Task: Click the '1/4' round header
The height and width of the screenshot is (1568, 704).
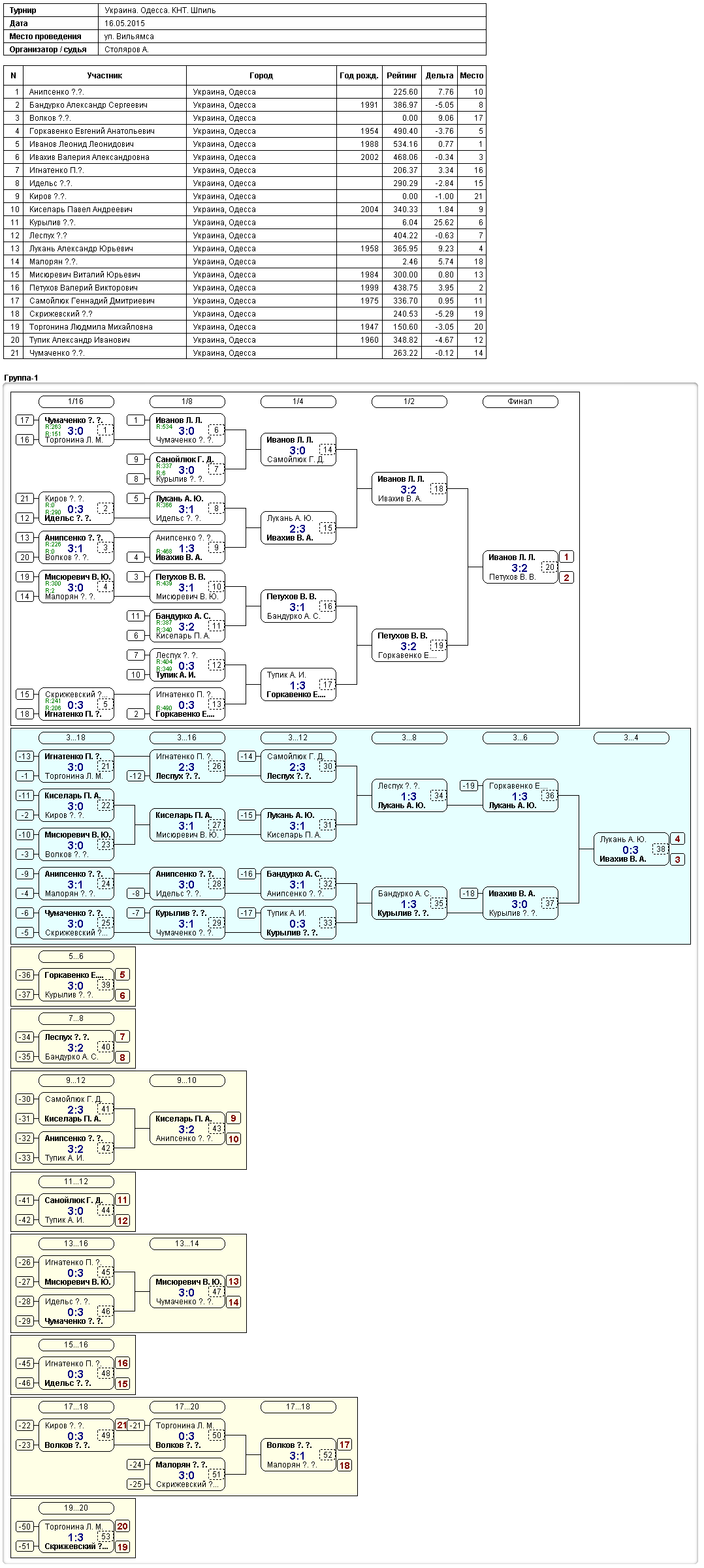Action: tap(298, 401)
